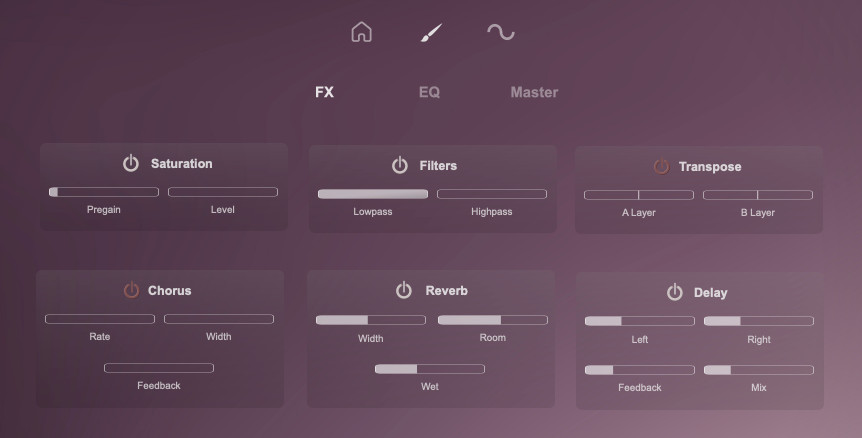Click the Chorus Feedback slider
Screen dimensions: 862x438
point(159,368)
